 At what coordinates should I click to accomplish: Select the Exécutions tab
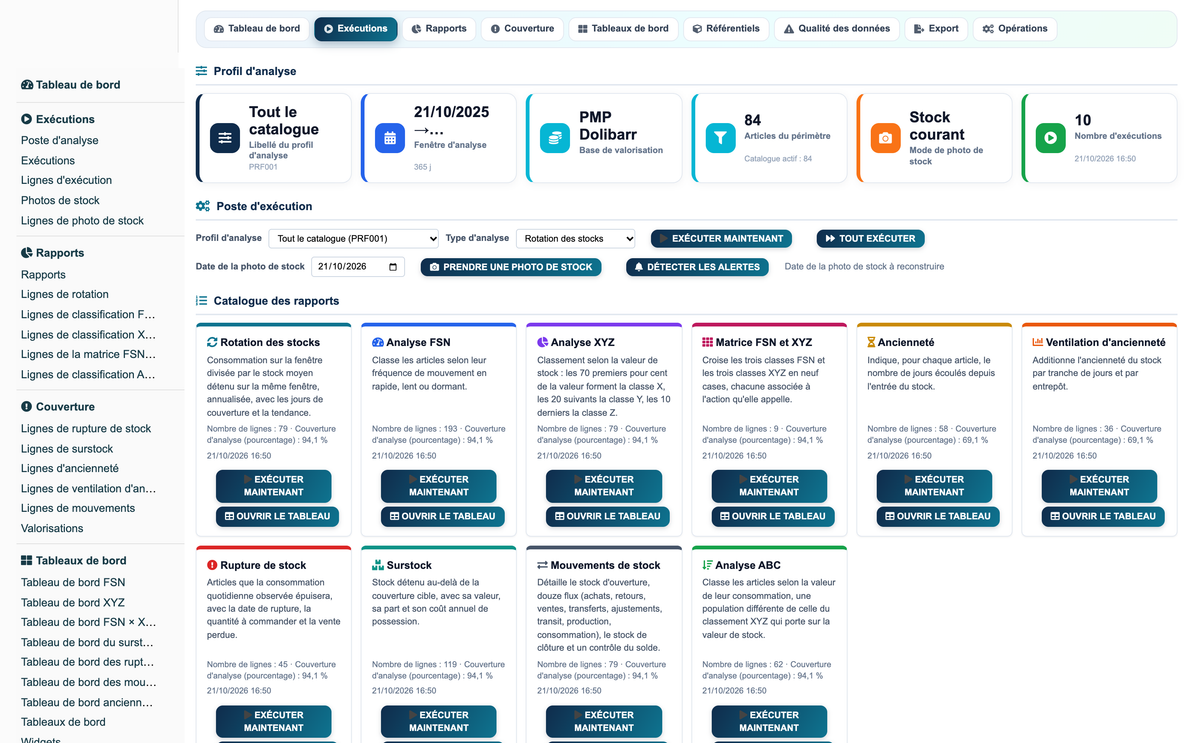pyautogui.click(x=356, y=29)
